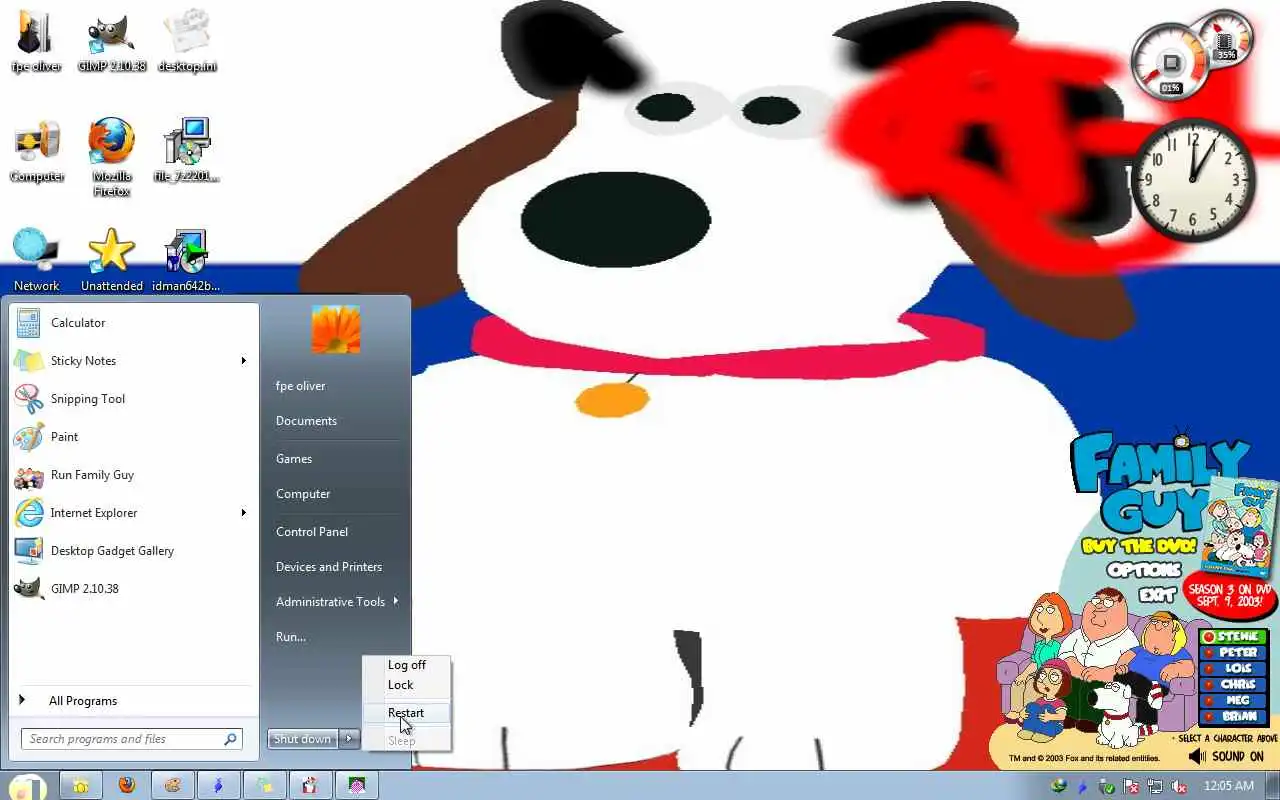This screenshot has width=1280, height=800.
Task: Click the user account flower picture
Action: (x=336, y=329)
